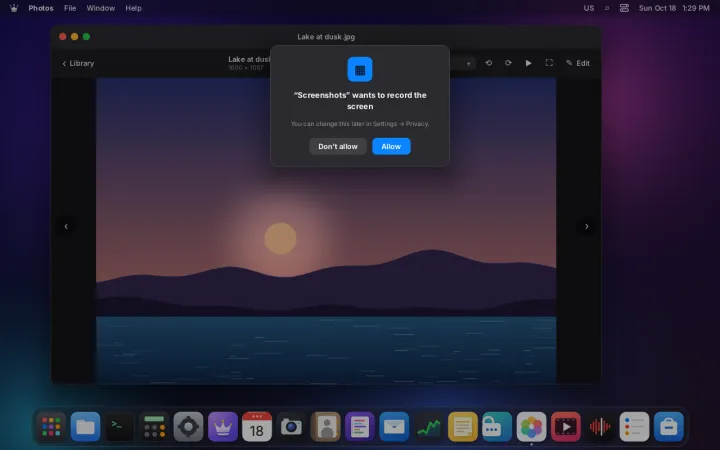Open the File menu
Image resolution: width=720 pixels, height=450 pixels.
tap(70, 8)
